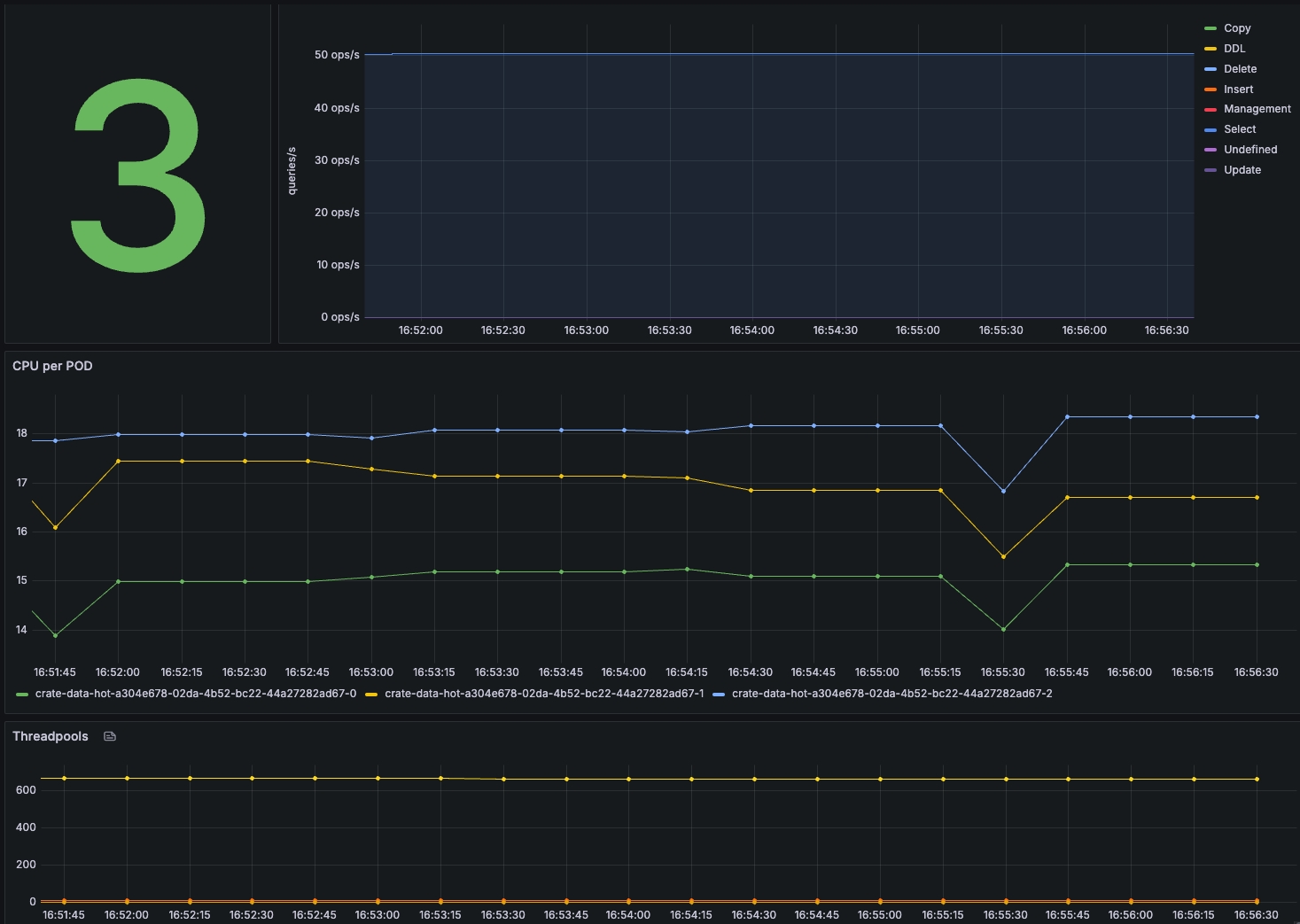Click the red color marker beside Management
The height and width of the screenshot is (924, 1300).
[1210, 109]
